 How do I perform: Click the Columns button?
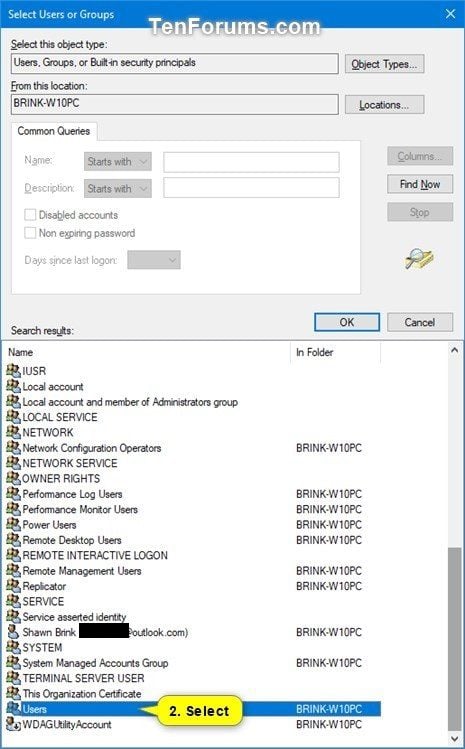[420, 156]
